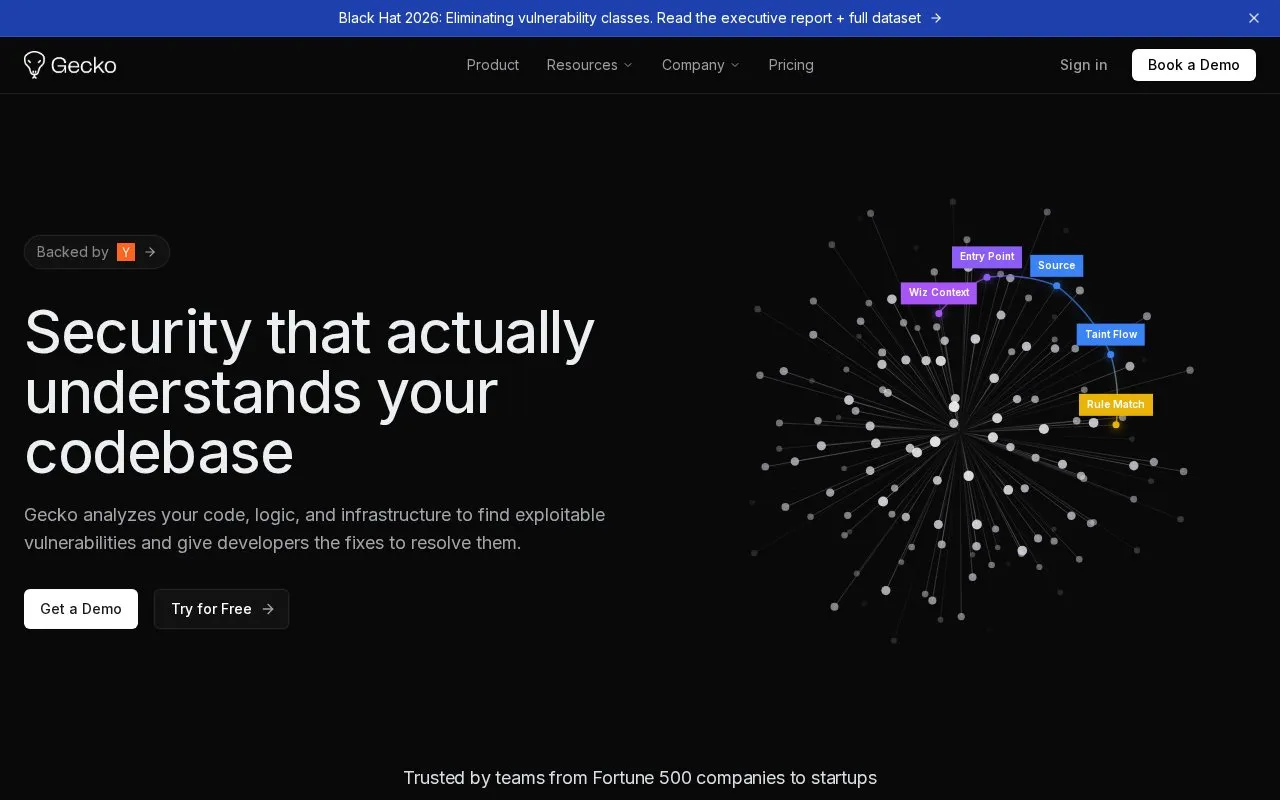Open the Resources navigation menu
Viewport: 1280px width, 800px height.
coord(590,65)
